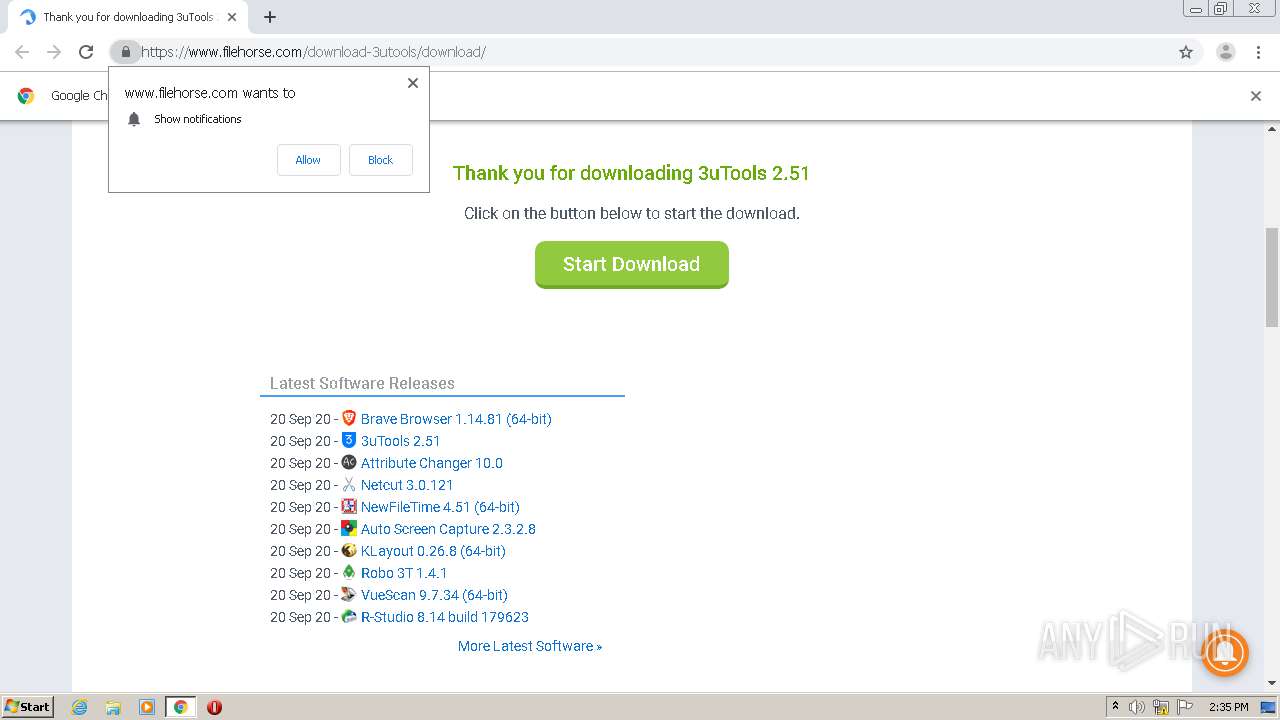Click the red taskbar antivirus icon
The height and width of the screenshot is (720, 1280).
pyautogui.click(x=214, y=707)
